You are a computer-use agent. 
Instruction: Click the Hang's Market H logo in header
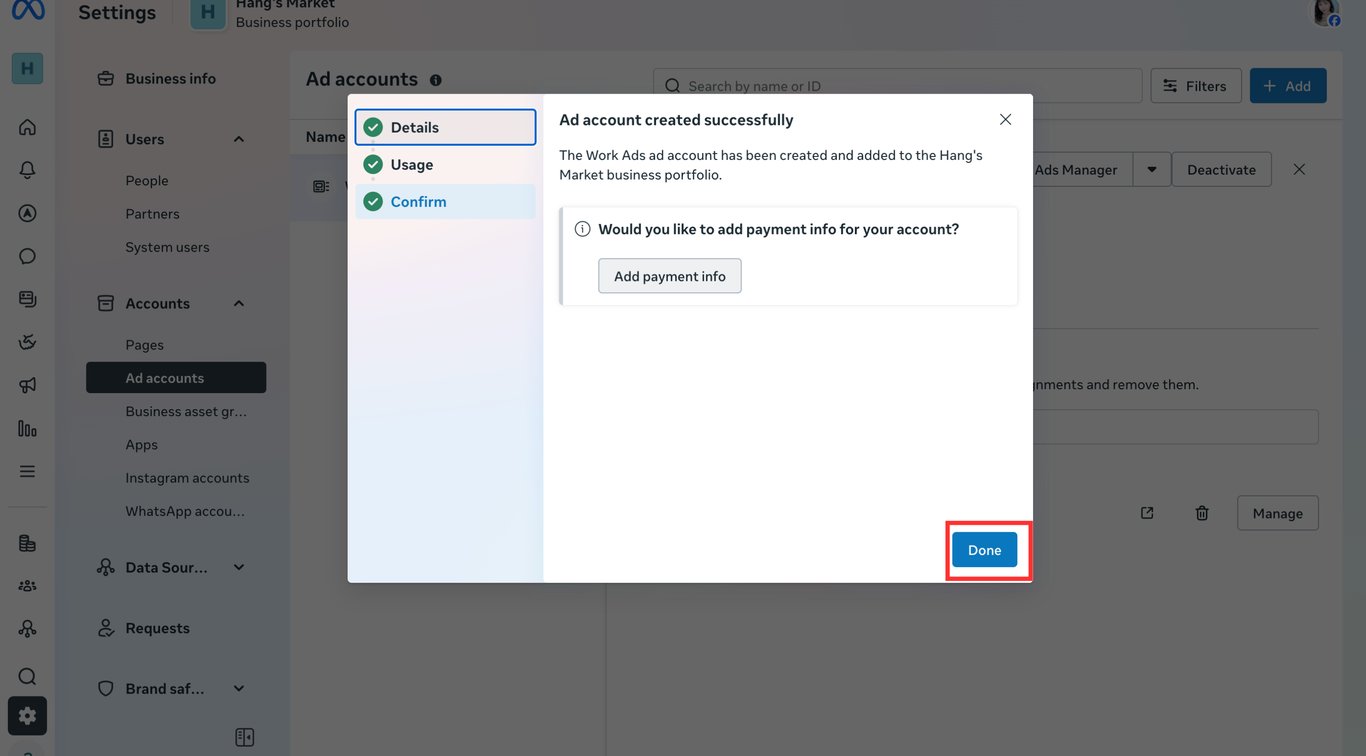click(x=208, y=13)
